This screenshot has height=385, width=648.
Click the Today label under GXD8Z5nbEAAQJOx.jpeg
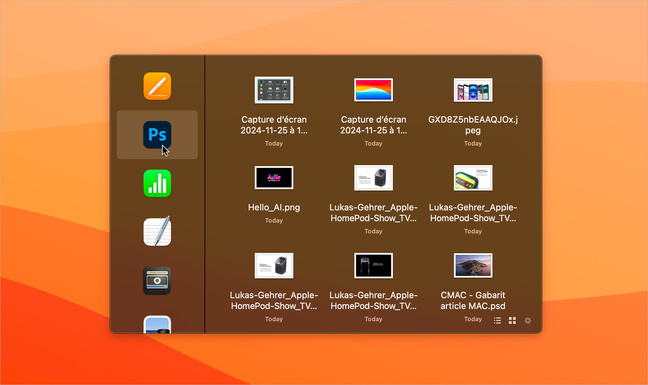click(473, 143)
